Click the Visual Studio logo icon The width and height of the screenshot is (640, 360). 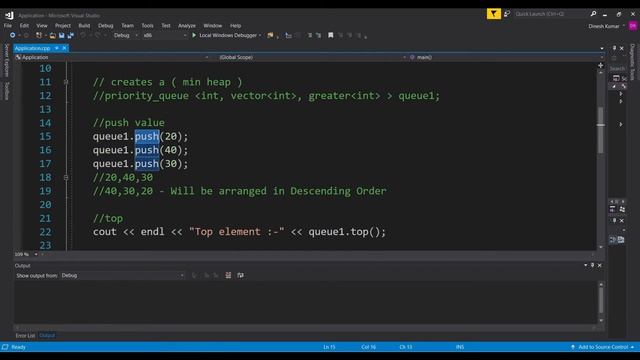9,16
